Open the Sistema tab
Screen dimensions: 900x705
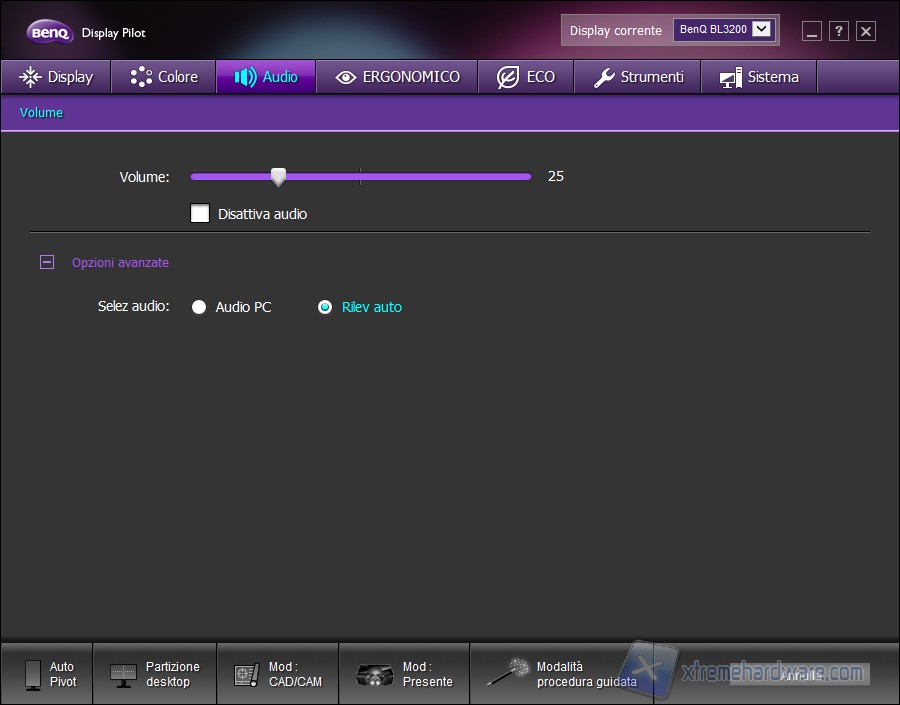(x=759, y=77)
